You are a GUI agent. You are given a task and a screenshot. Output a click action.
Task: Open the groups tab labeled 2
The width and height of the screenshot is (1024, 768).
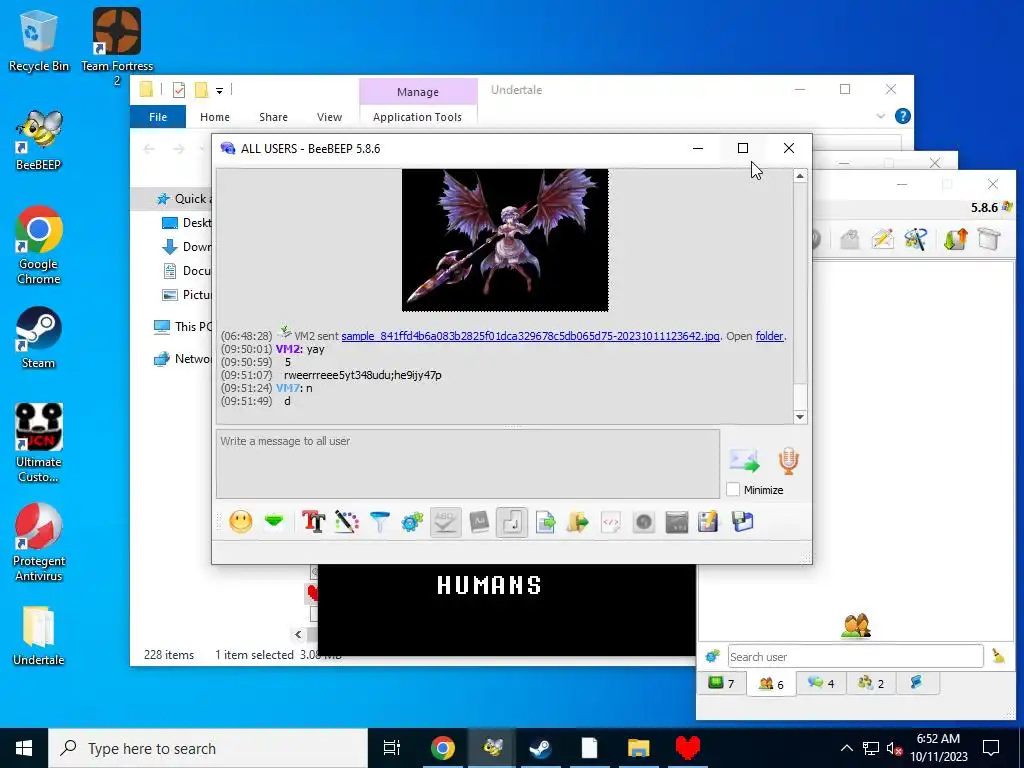pyautogui.click(x=871, y=683)
